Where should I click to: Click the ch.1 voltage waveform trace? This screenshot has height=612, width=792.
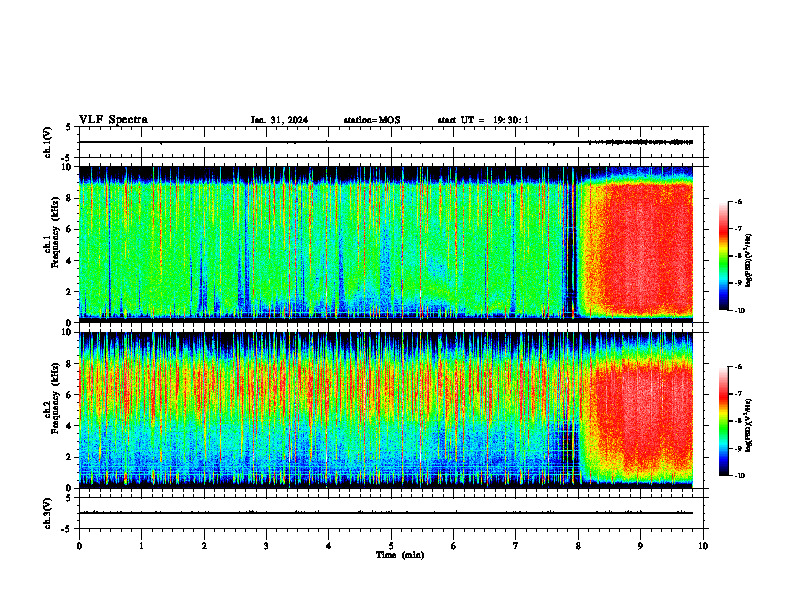[x=386, y=142]
